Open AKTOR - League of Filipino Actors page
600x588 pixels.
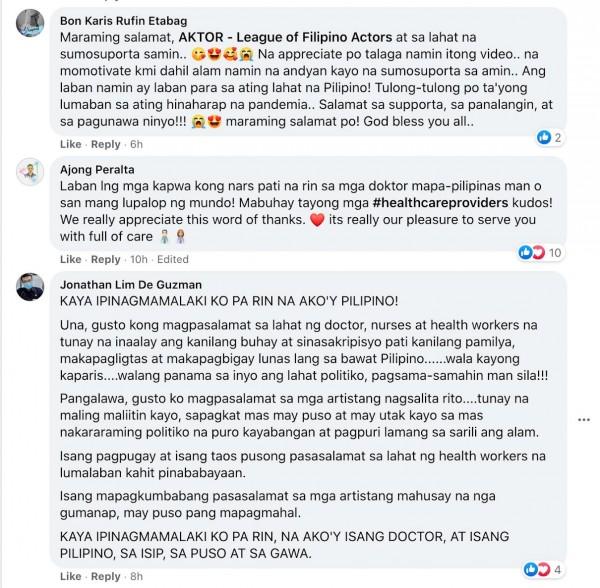[285, 37]
